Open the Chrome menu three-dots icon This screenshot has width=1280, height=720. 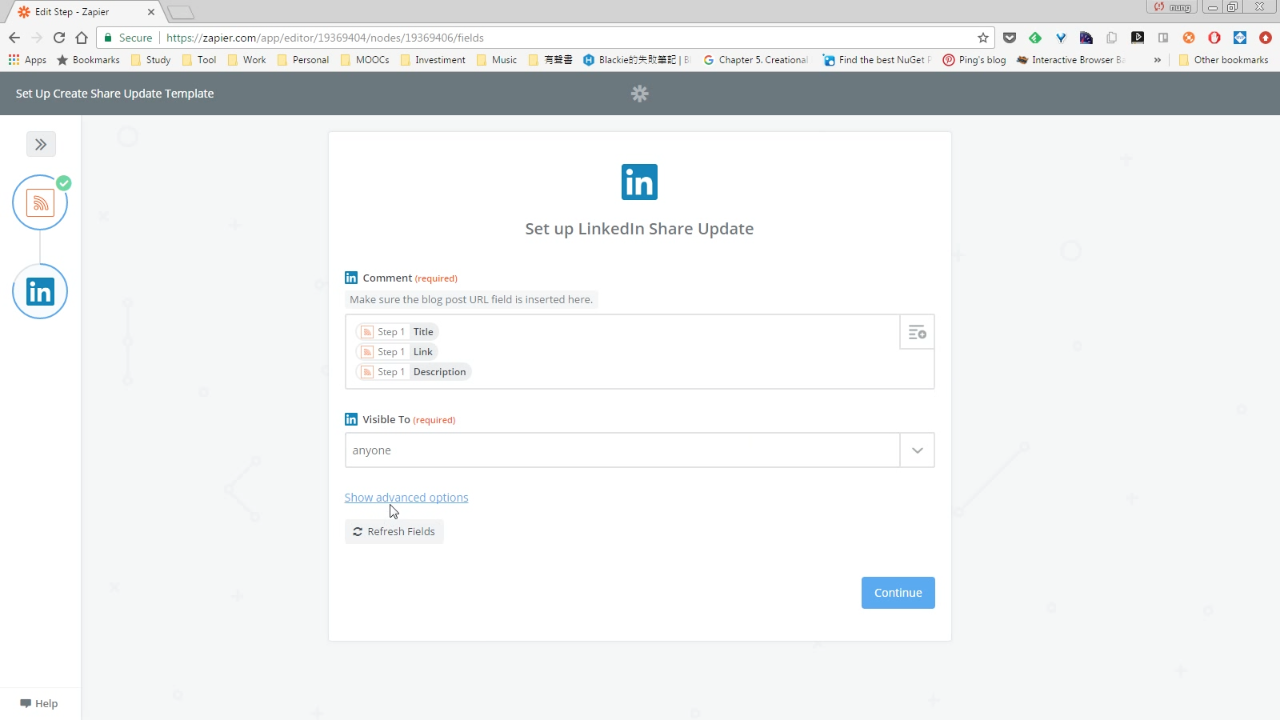(1265, 38)
